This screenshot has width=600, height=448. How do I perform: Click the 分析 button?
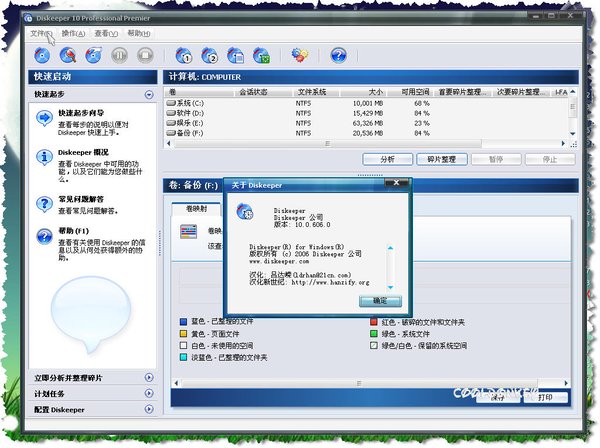pos(388,159)
